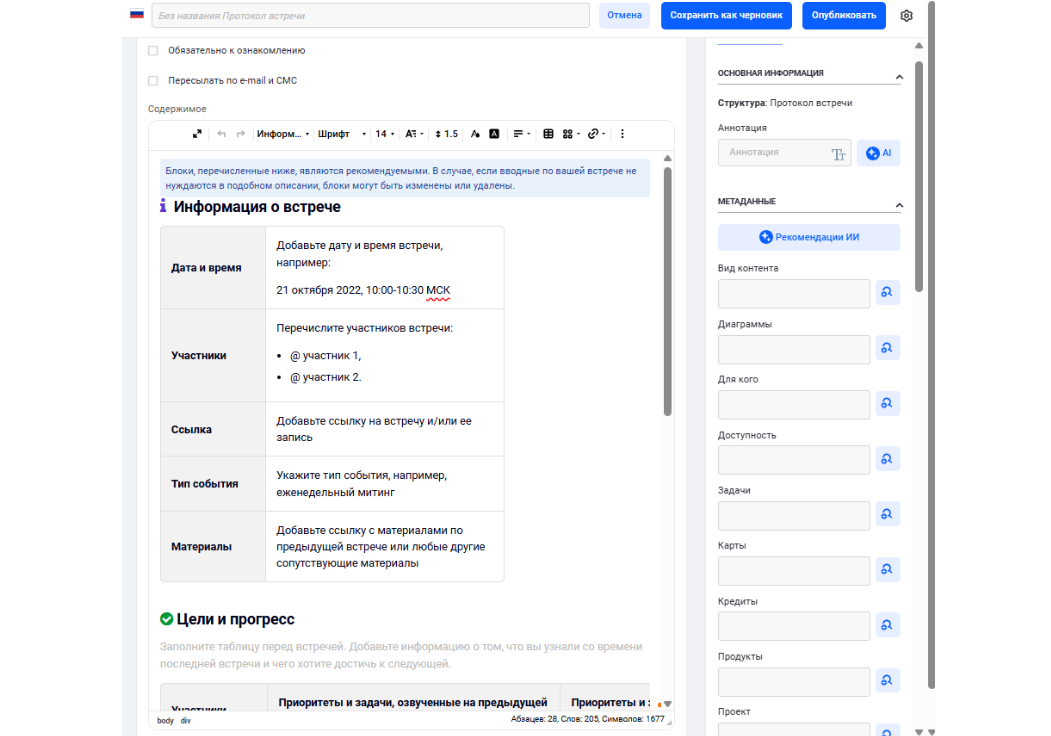Click the right sidebar vertical scrollbar

click(x=919, y=176)
